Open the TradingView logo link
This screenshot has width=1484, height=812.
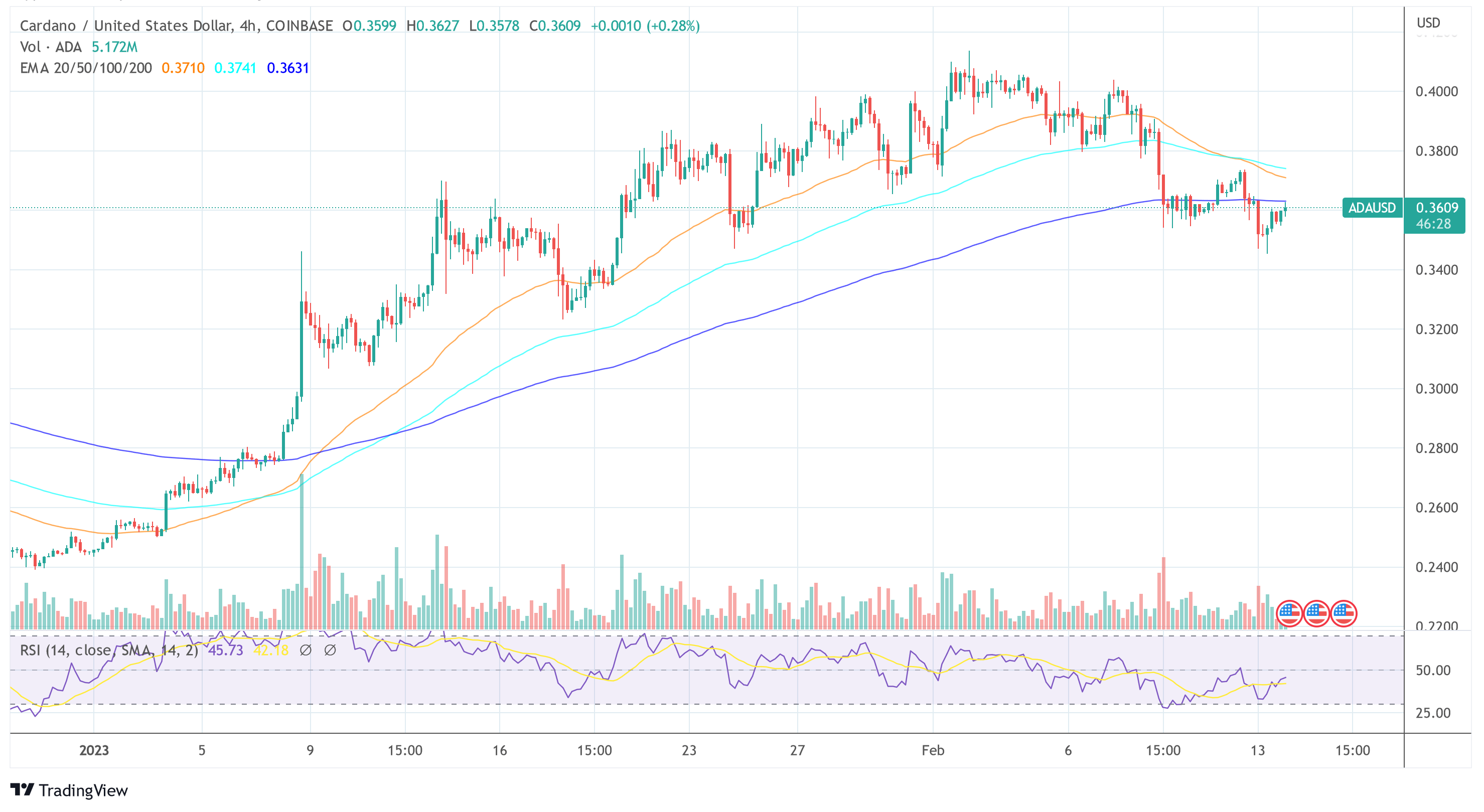pos(69,790)
